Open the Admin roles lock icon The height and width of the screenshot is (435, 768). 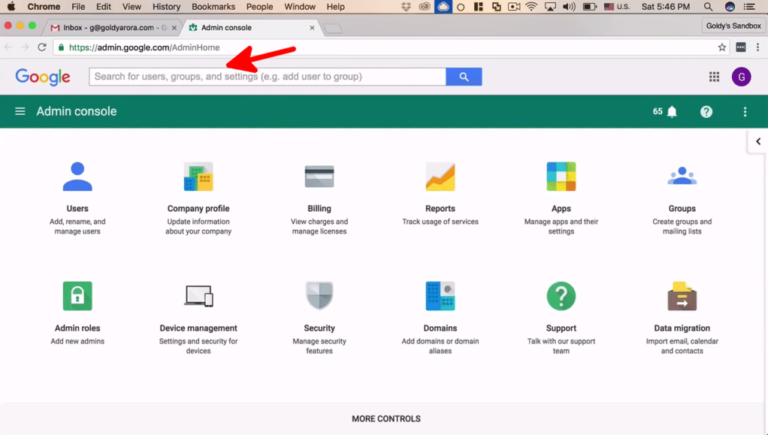pyautogui.click(x=77, y=296)
